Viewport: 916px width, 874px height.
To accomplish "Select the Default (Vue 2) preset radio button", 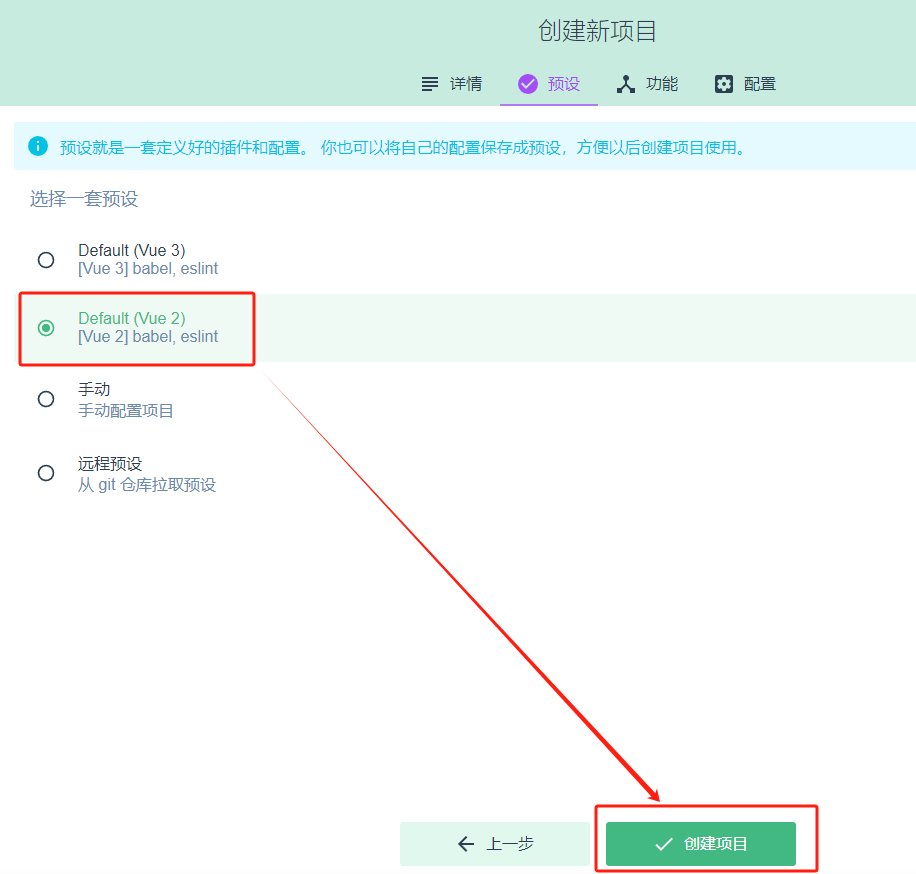I will 46,328.
